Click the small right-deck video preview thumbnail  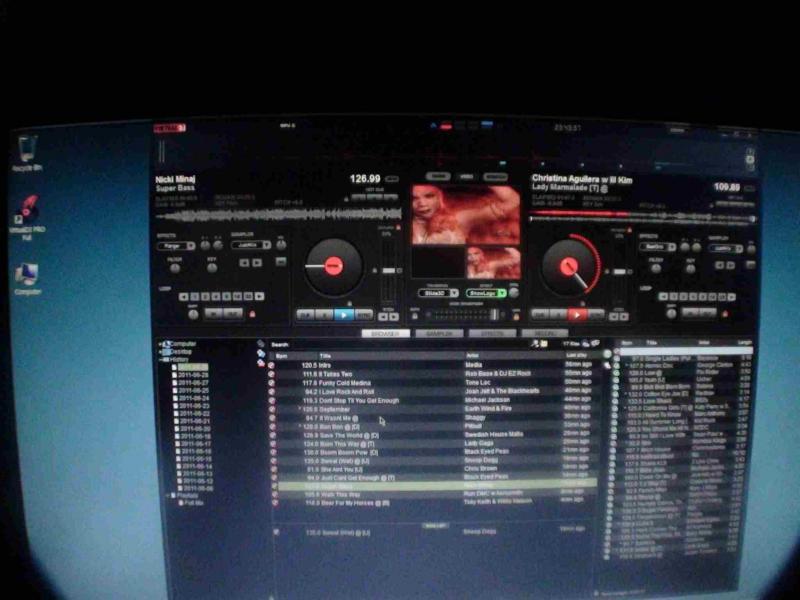click(493, 262)
